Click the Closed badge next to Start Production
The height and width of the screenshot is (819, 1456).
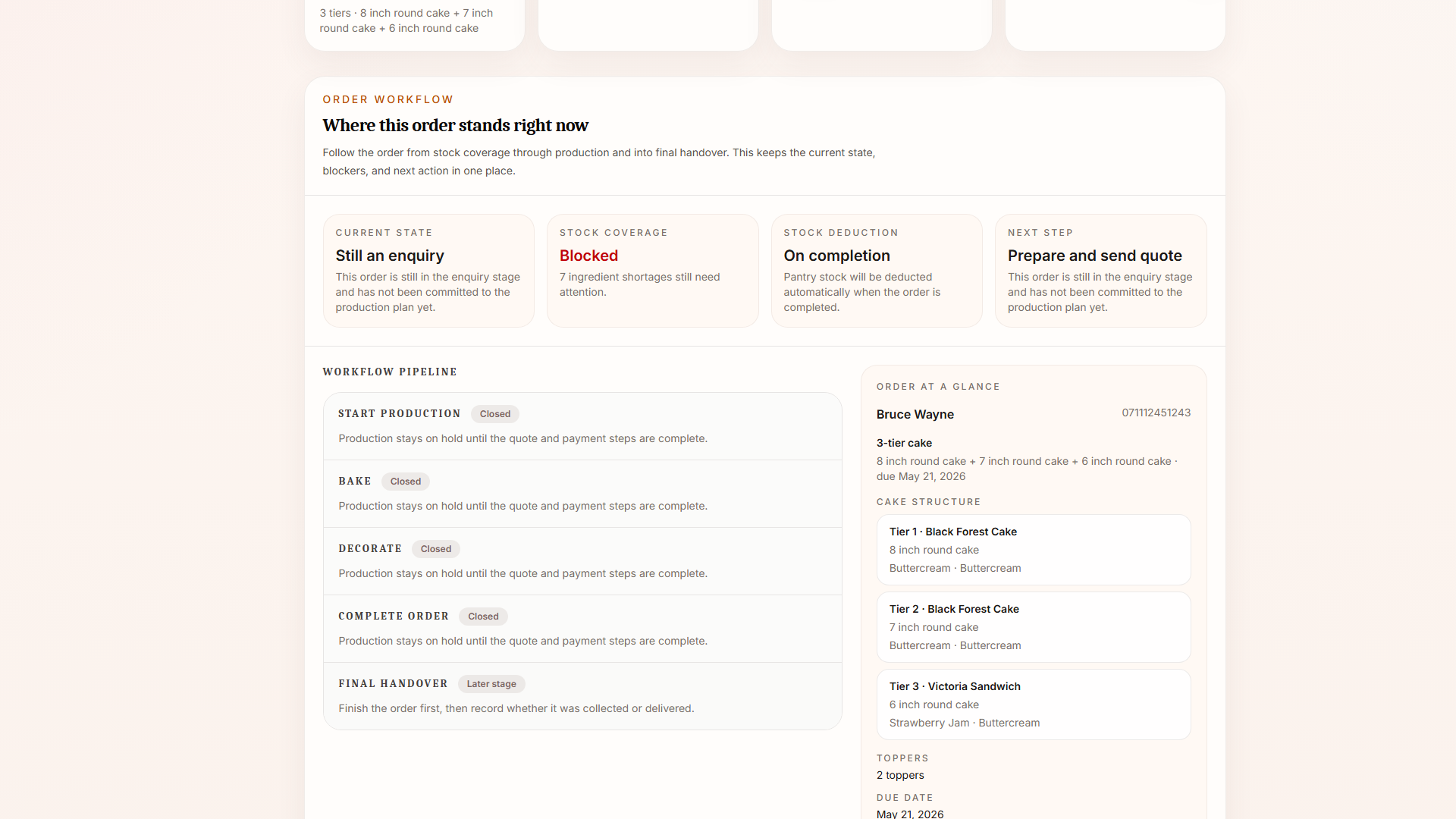pyautogui.click(x=495, y=414)
